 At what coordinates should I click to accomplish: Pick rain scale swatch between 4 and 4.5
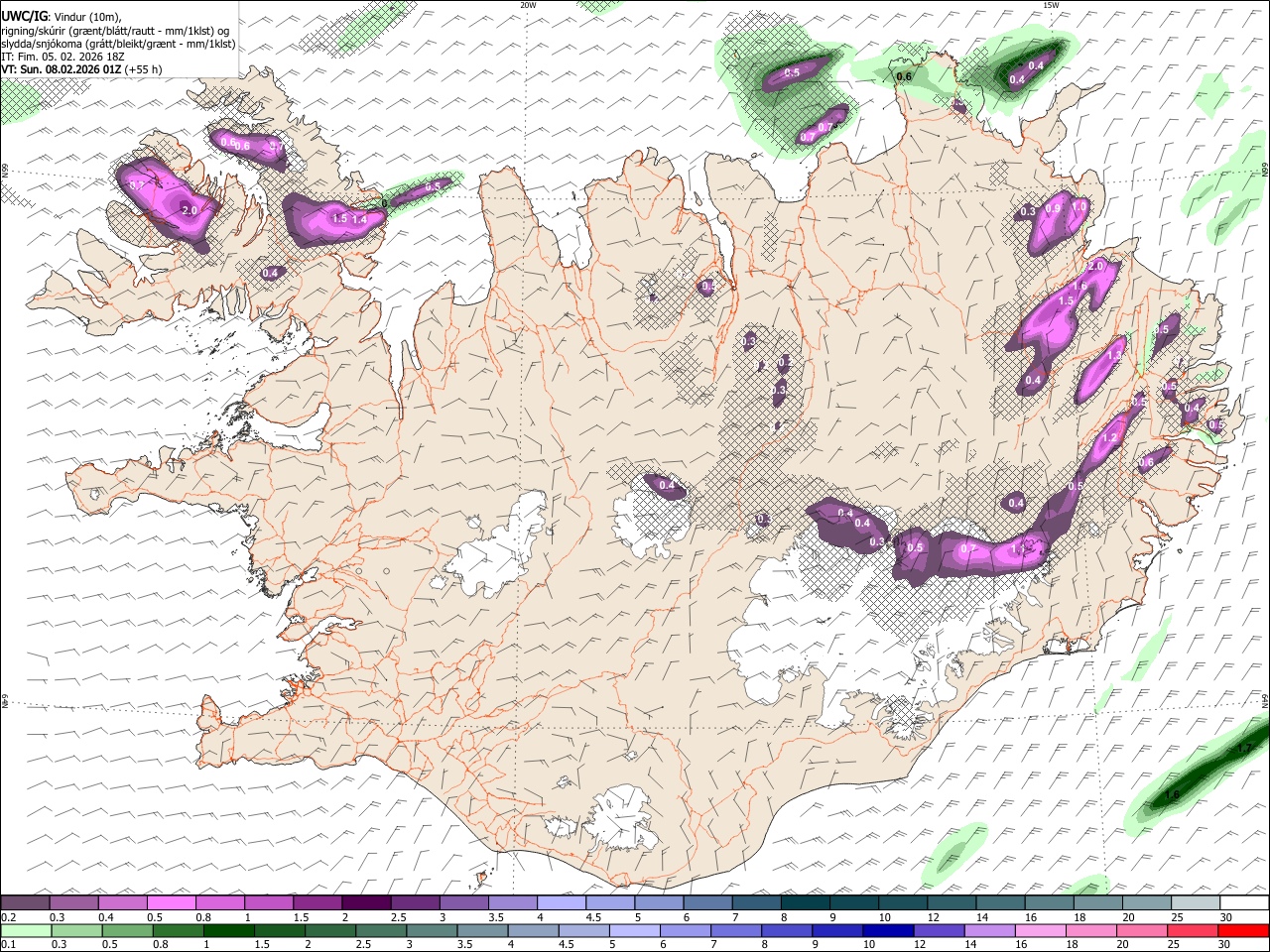(x=533, y=930)
